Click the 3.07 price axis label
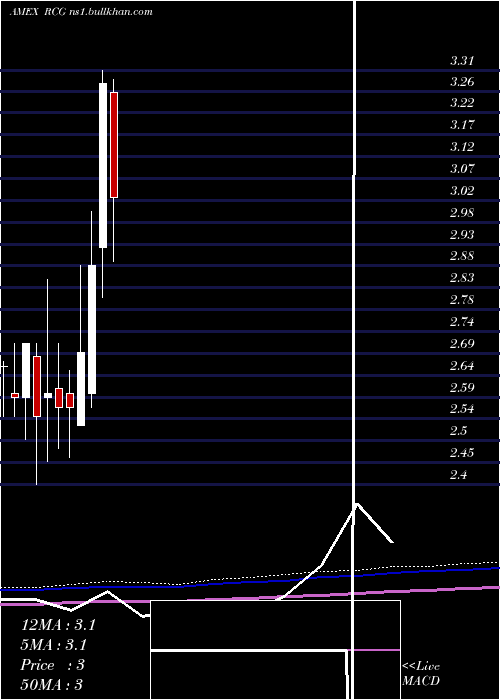Screen dimensions: 500x700 462,168
